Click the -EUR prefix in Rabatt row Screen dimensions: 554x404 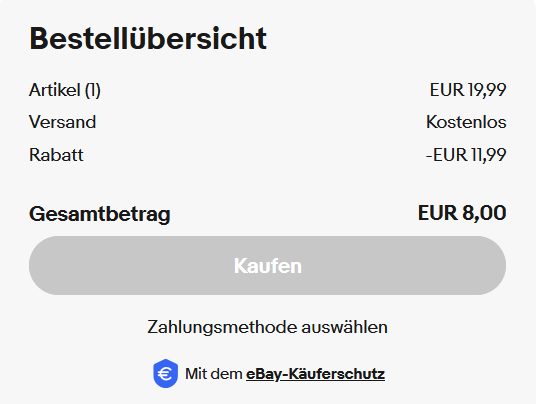point(447,155)
